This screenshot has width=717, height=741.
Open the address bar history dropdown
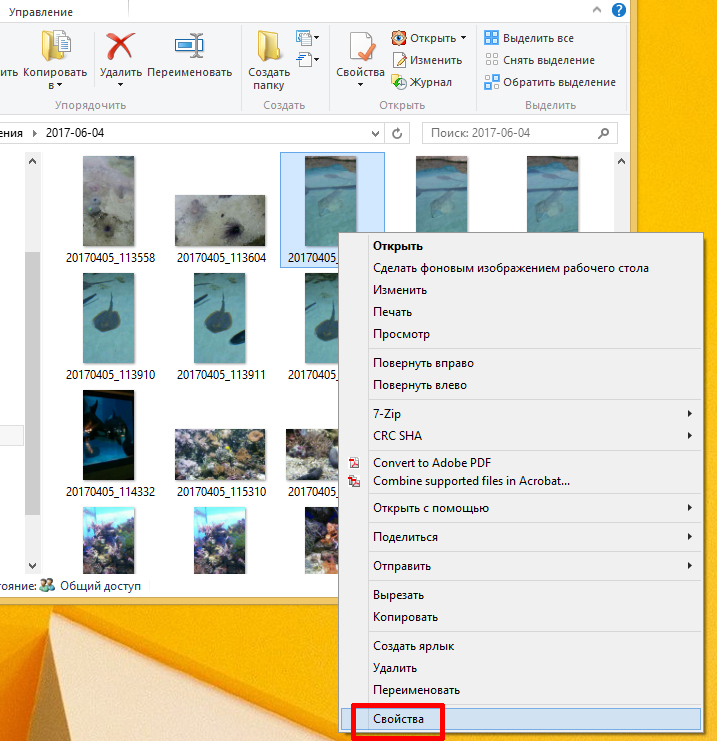click(374, 133)
